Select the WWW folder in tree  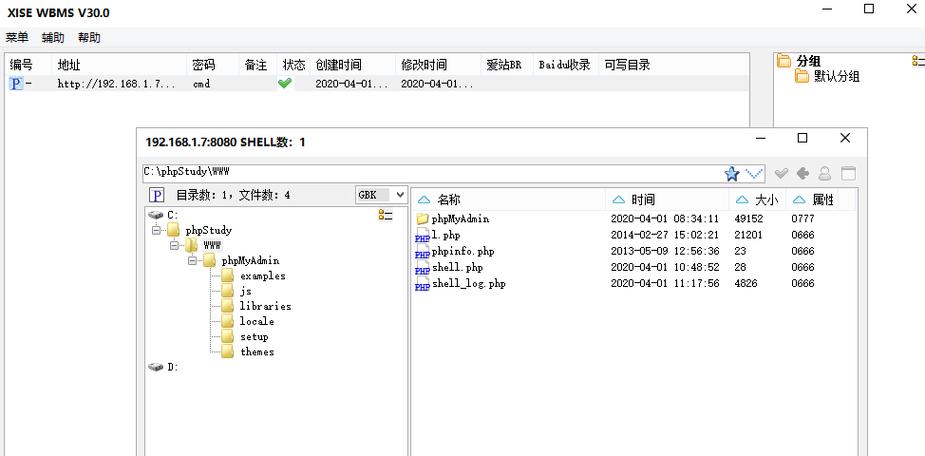(212, 245)
